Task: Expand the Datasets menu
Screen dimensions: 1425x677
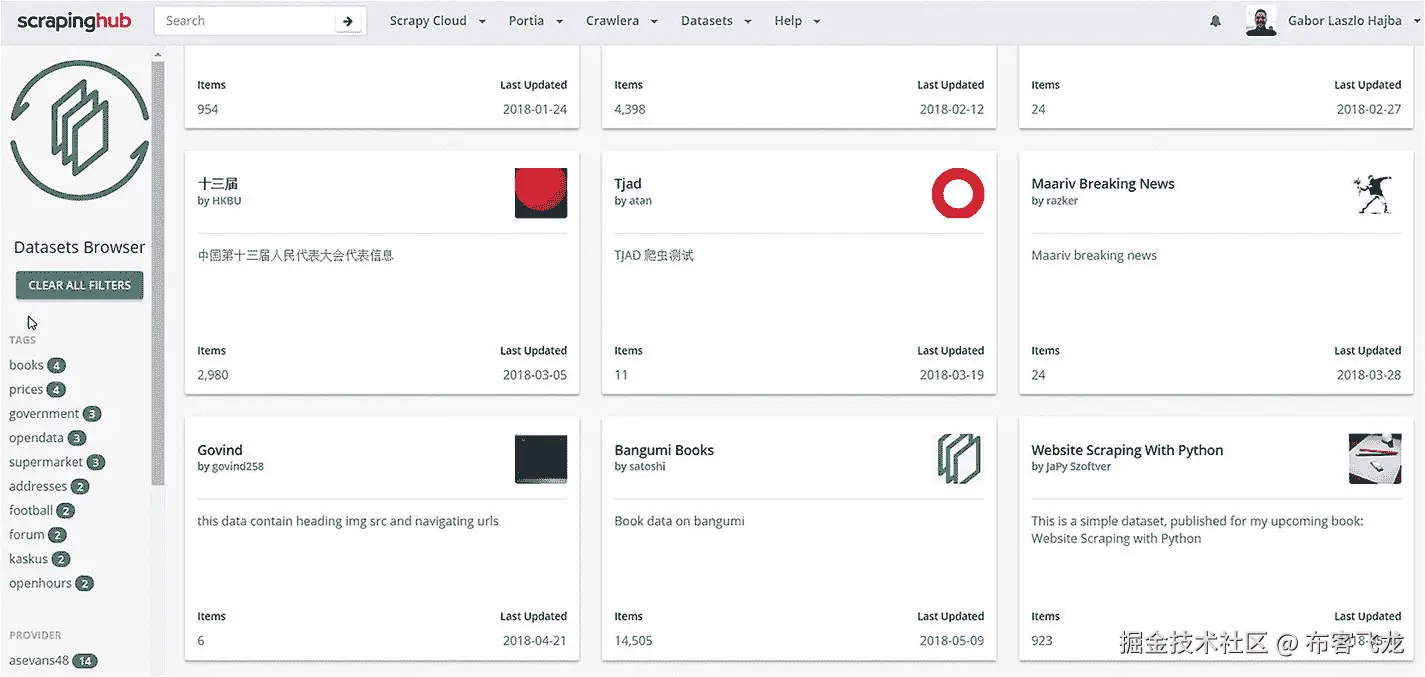Action: click(x=716, y=21)
